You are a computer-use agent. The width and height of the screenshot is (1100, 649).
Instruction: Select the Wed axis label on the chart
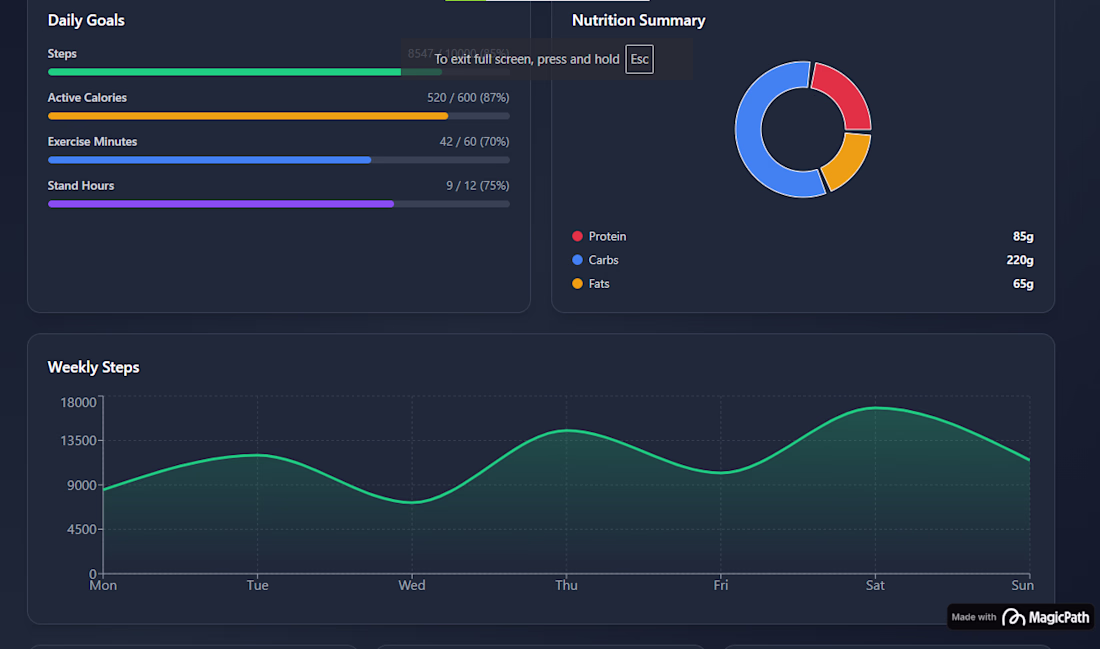point(412,585)
